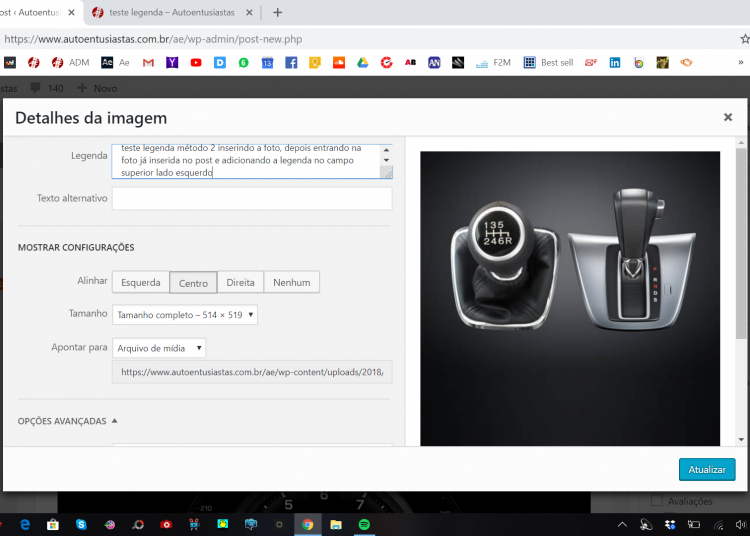
Task: Click the Google Drive bookmark icon
Action: [x=362, y=62]
